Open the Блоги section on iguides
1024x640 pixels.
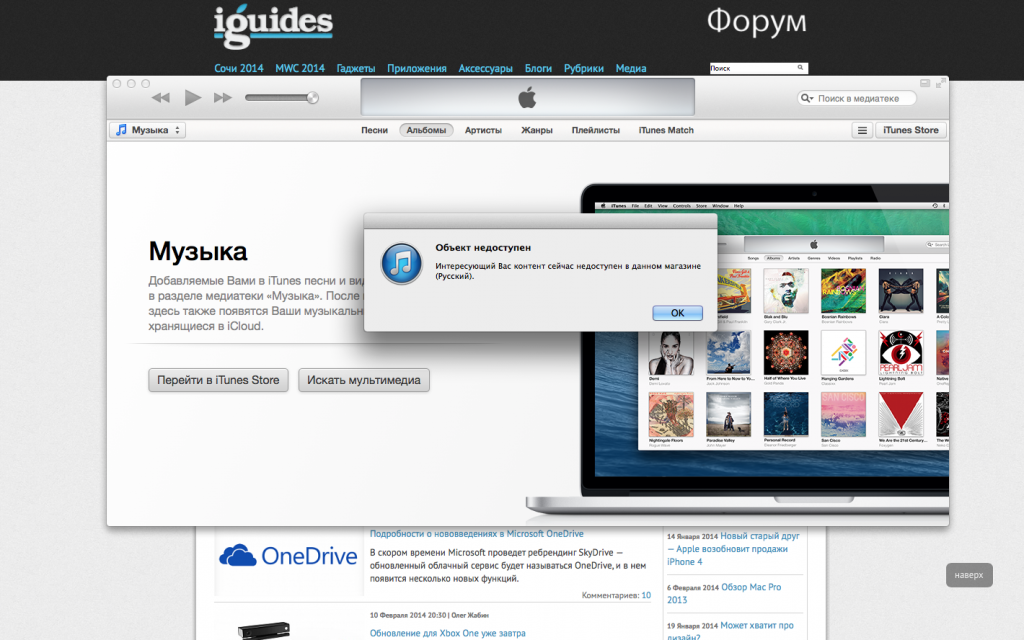[x=538, y=68]
